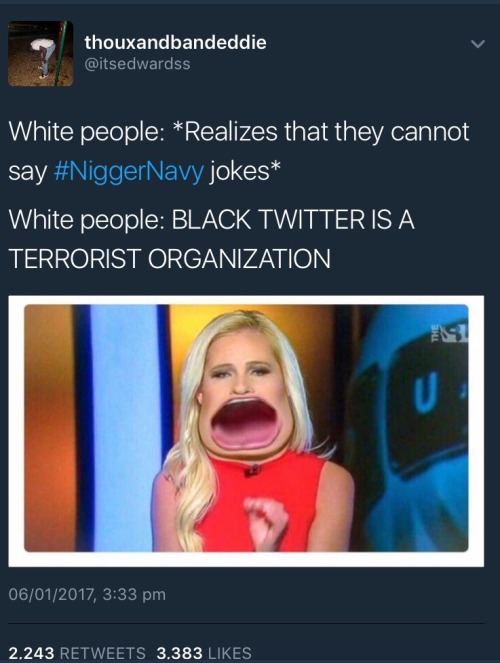Click the "TERRORIST ORGANIZATION" text line

click(x=169, y=258)
